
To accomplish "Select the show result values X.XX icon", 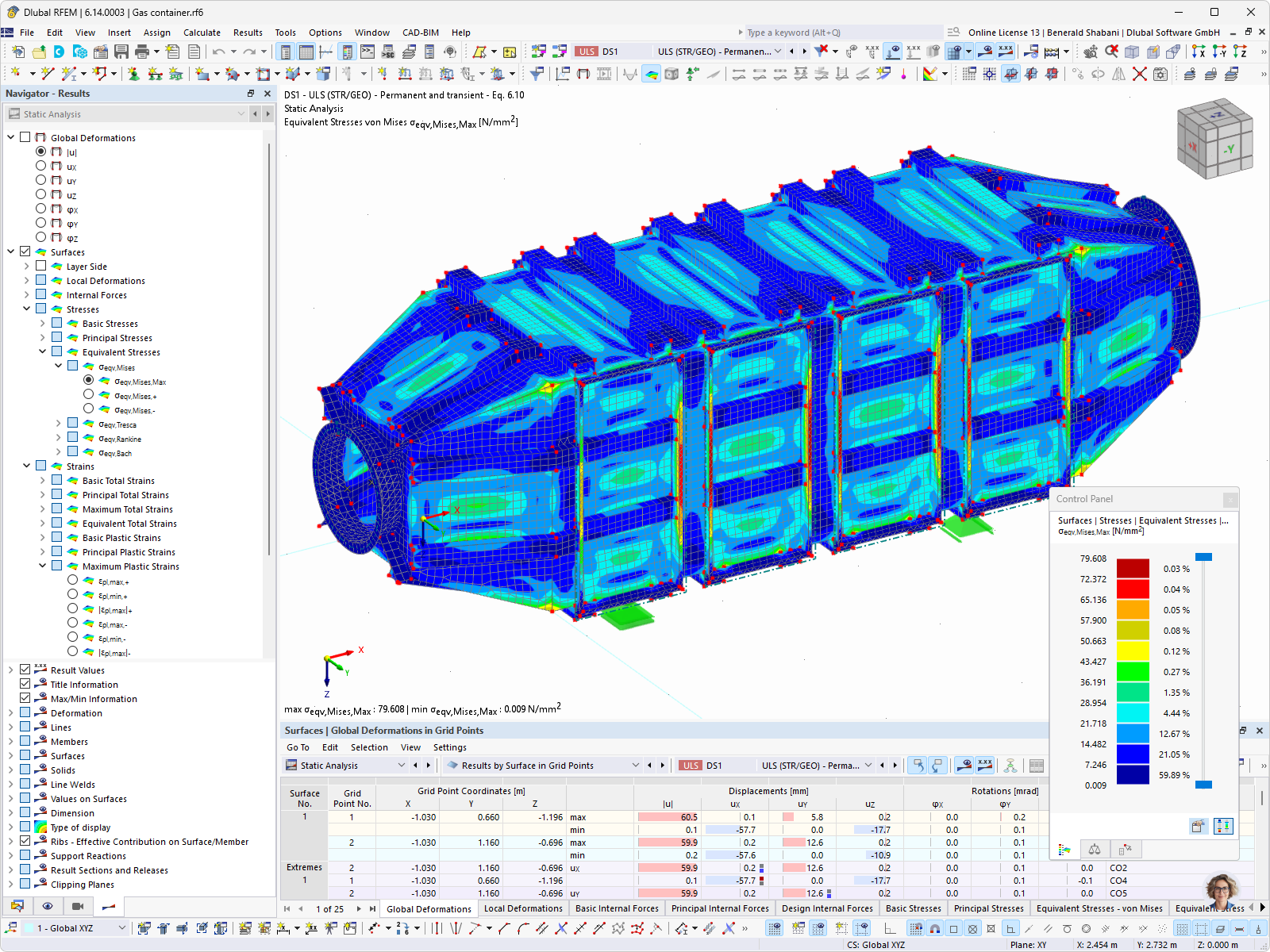I will tap(1005, 50).
